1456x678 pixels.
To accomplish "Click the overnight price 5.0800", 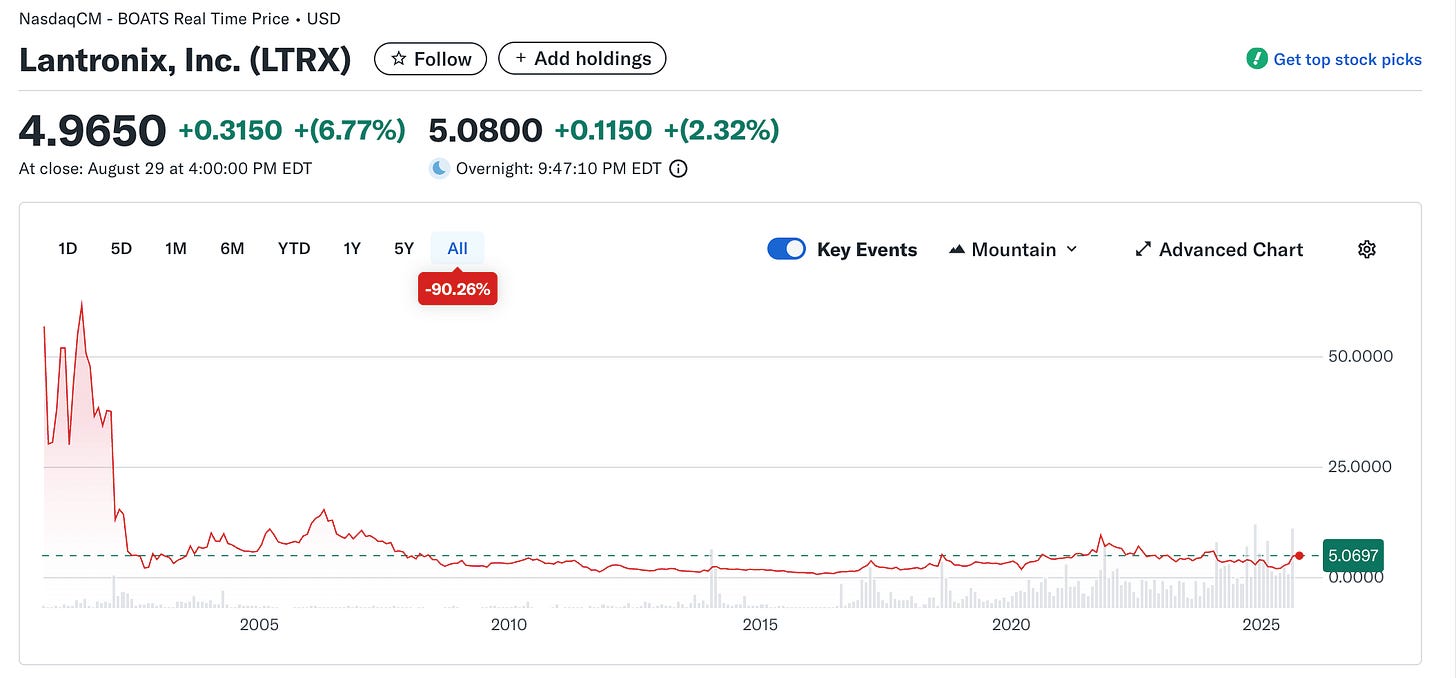I will 485,131.
